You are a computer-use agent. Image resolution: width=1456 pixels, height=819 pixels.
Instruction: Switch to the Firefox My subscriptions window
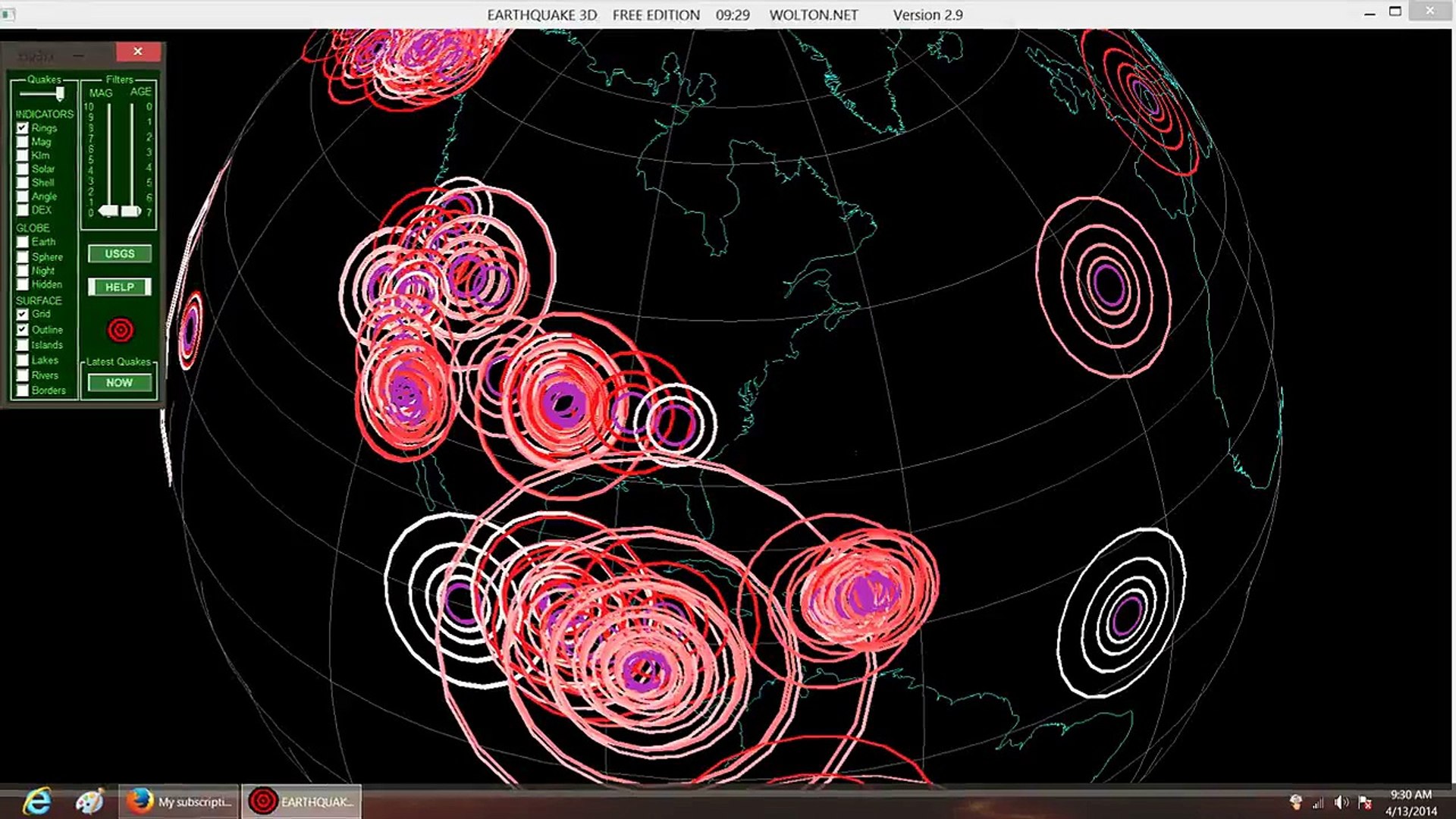(x=179, y=802)
